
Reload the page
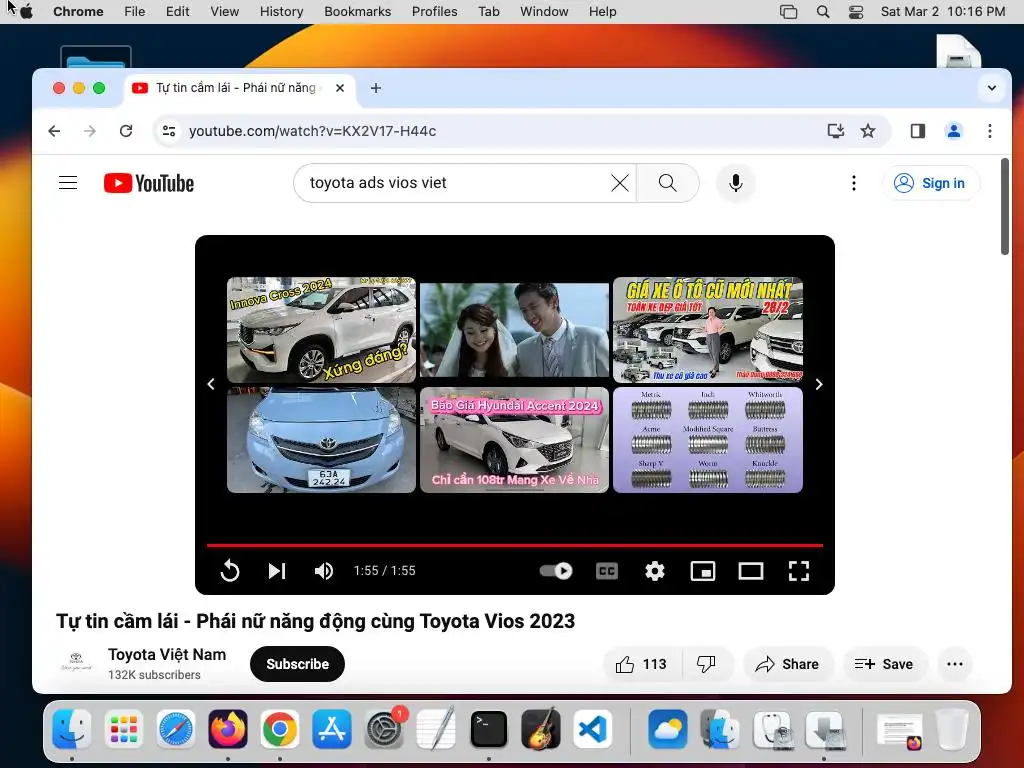126,131
